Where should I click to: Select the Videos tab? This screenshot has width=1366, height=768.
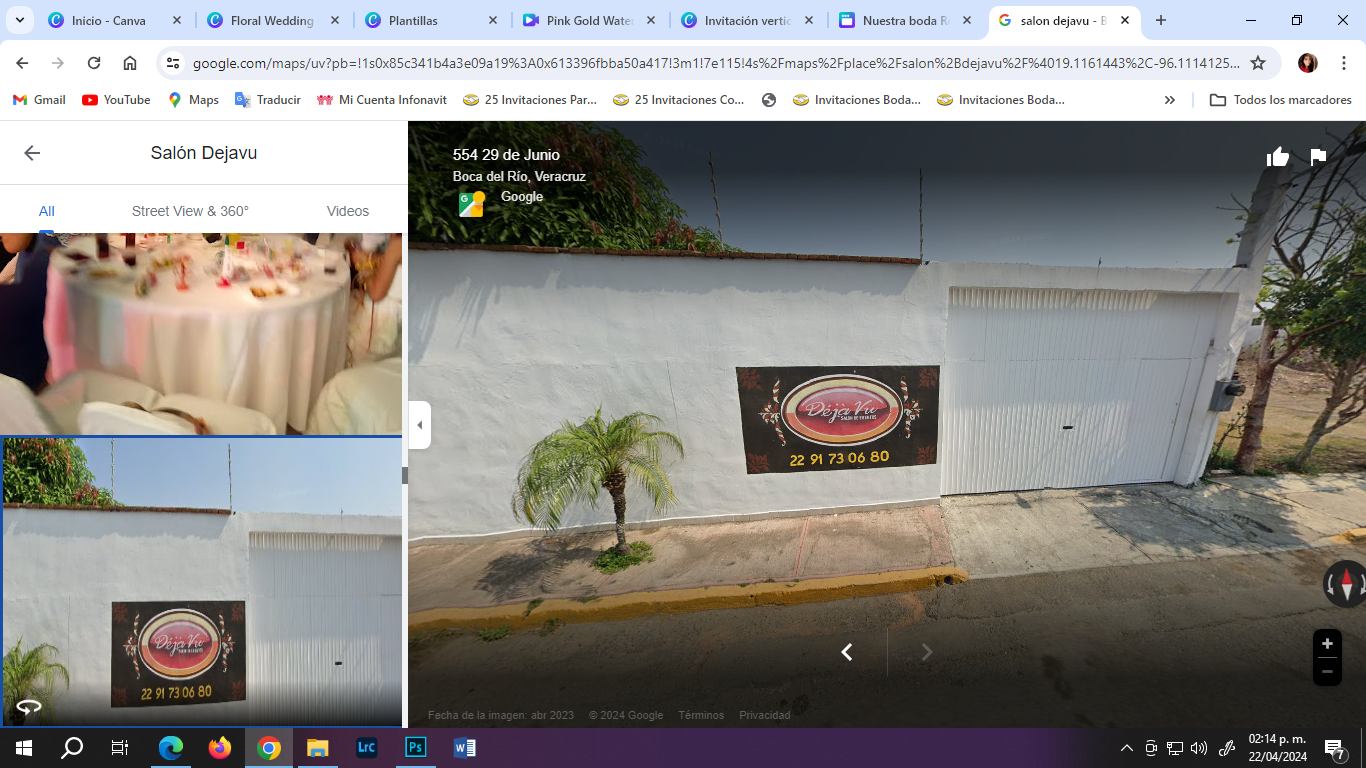tap(347, 211)
